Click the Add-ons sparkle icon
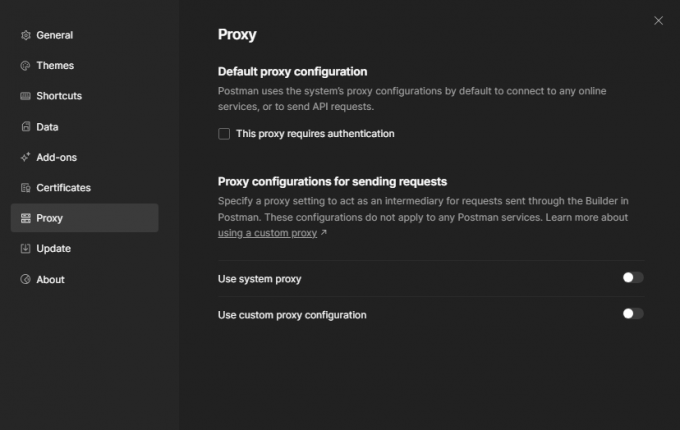The height and width of the screenshot is (430, 680). (26, 157)
